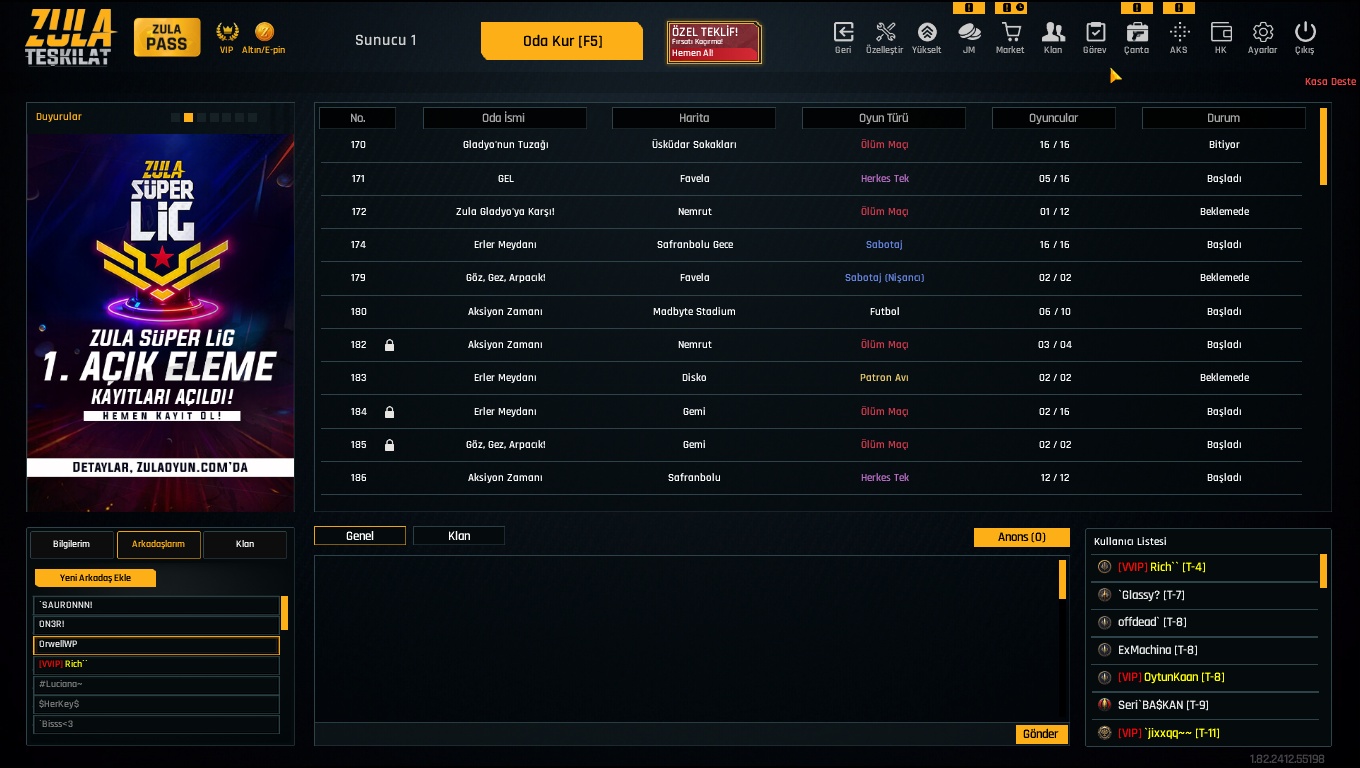Open the Klan tab beside Arkadaşlarım
This screenshot has height=768, width=1360.
pyautogui.click(x=245, y=544)
